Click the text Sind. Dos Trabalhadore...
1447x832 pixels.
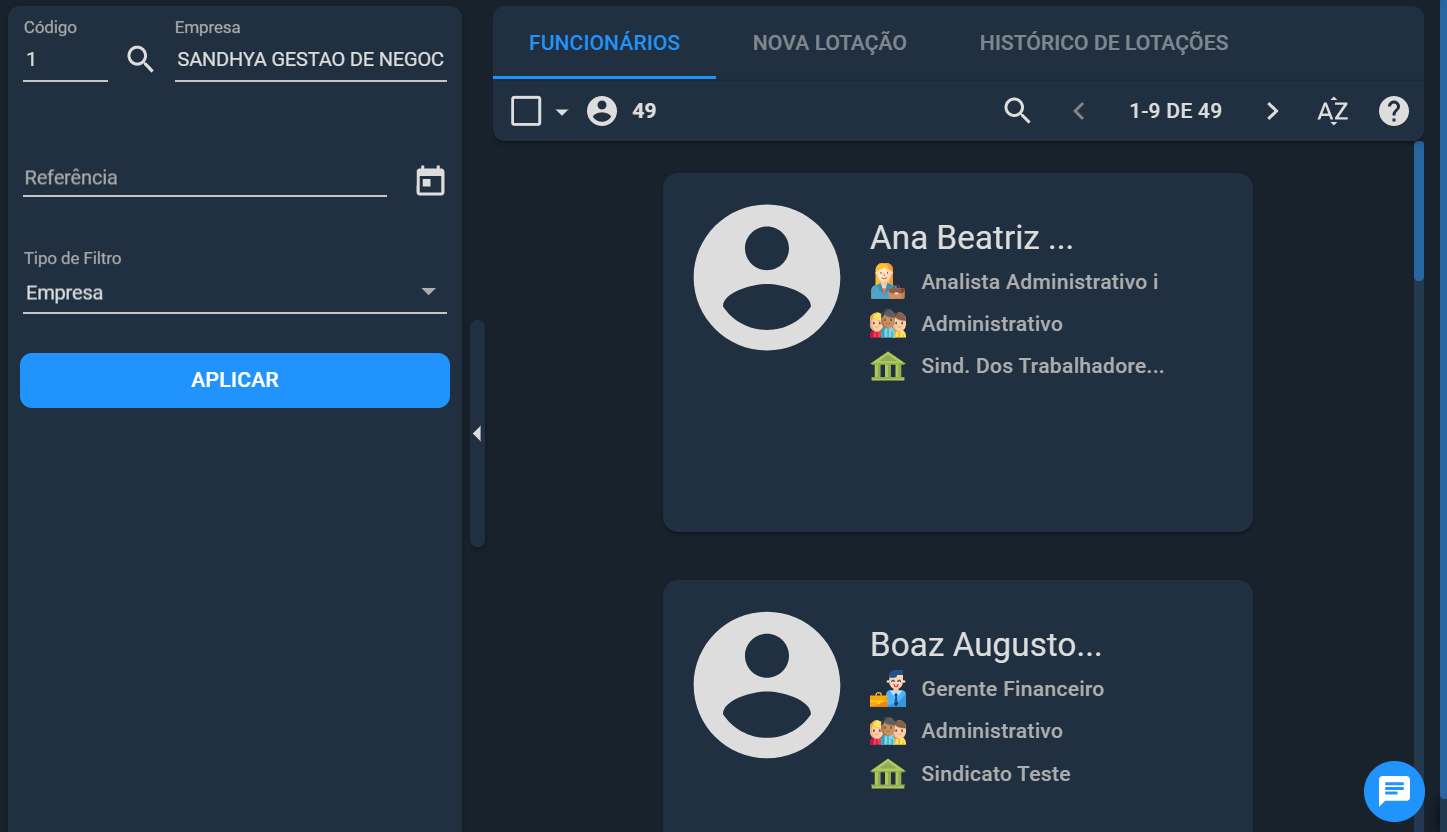[1043, 366]
